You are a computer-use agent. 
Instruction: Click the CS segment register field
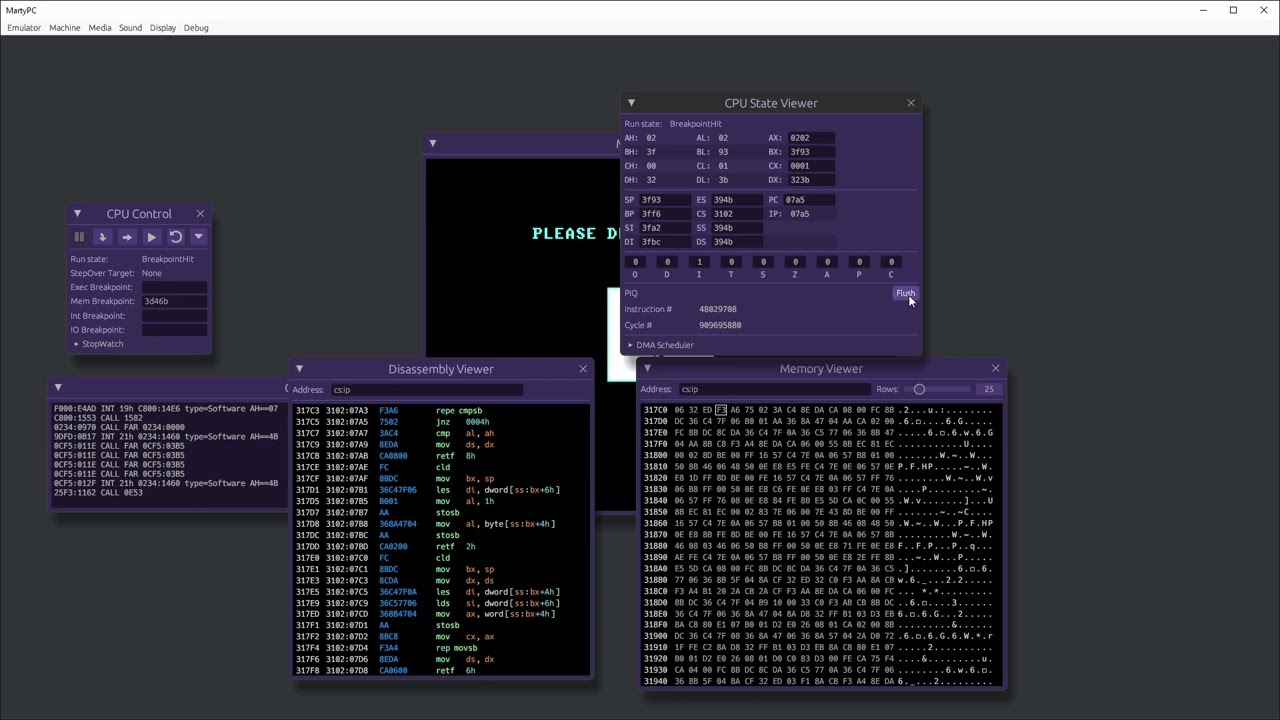click(735, 214)
